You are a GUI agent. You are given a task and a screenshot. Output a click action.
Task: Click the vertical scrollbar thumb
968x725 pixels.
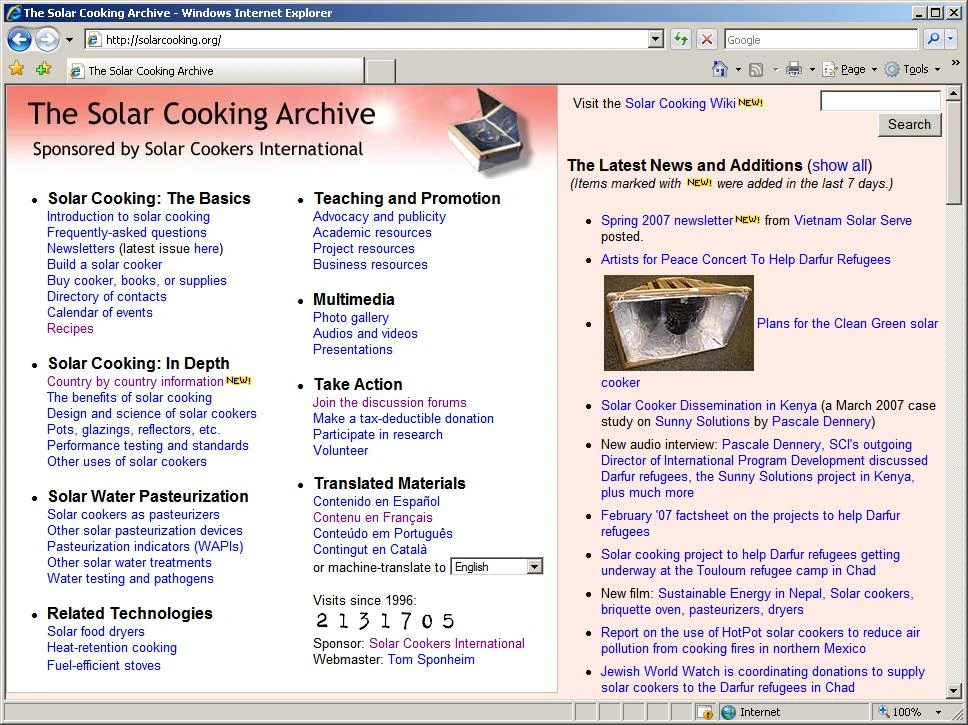[953, 153]
